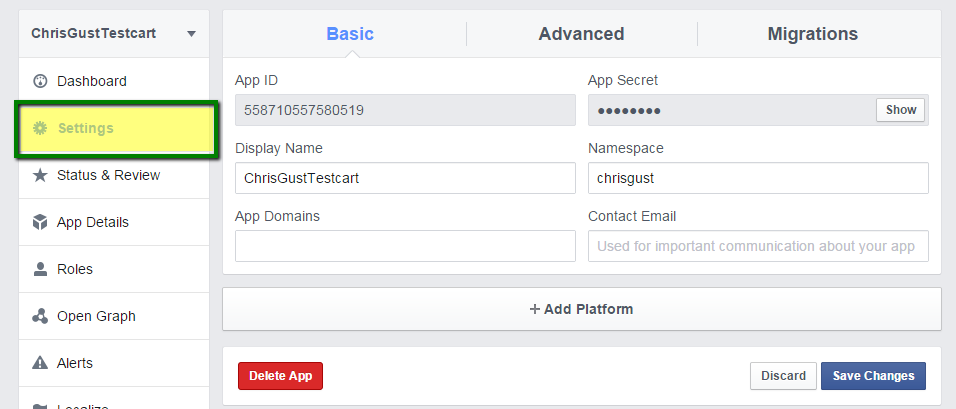Open App Details in sidebar
956x409 pixels.
pos(114,222)
